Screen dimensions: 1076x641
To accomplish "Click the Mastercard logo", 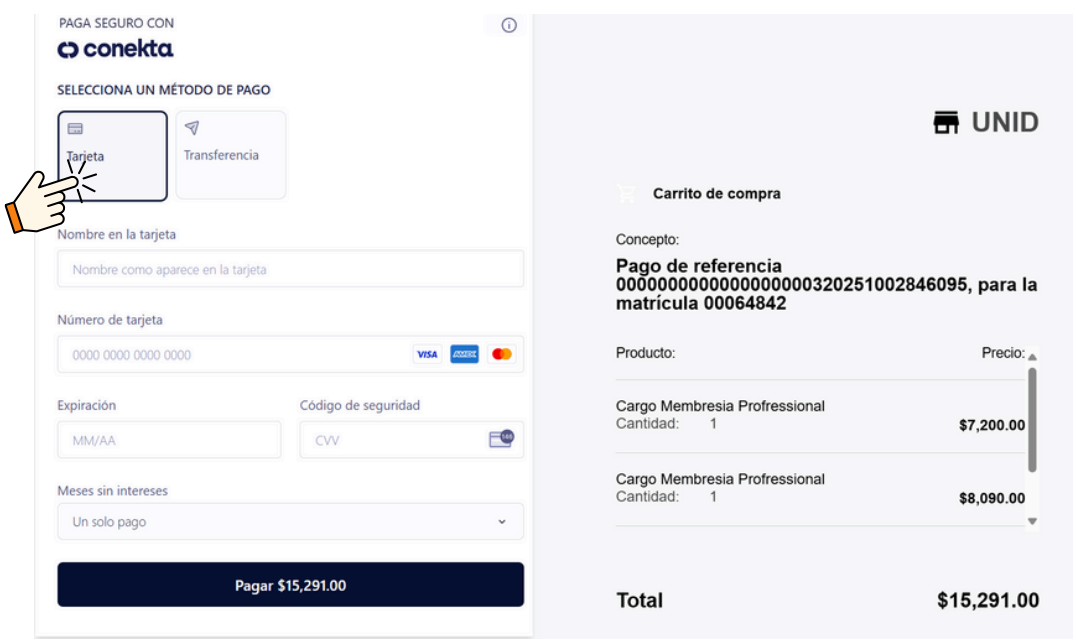I will click(502, 355).
